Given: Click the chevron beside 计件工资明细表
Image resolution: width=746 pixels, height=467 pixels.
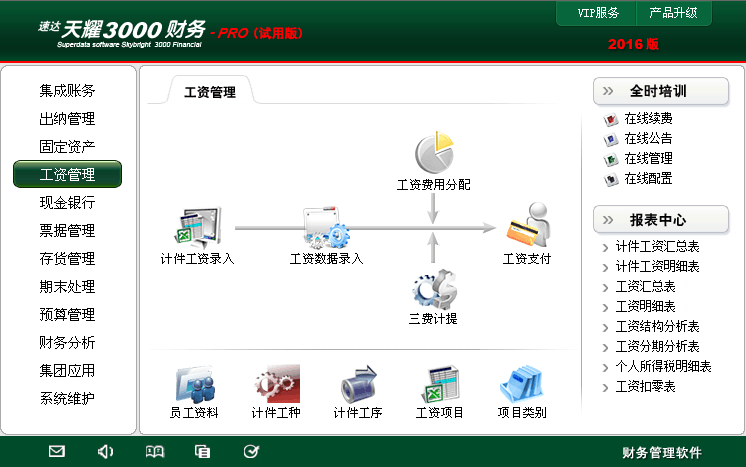Looking at the screenshot, I should pyautogui.click(x=605, y=267).
